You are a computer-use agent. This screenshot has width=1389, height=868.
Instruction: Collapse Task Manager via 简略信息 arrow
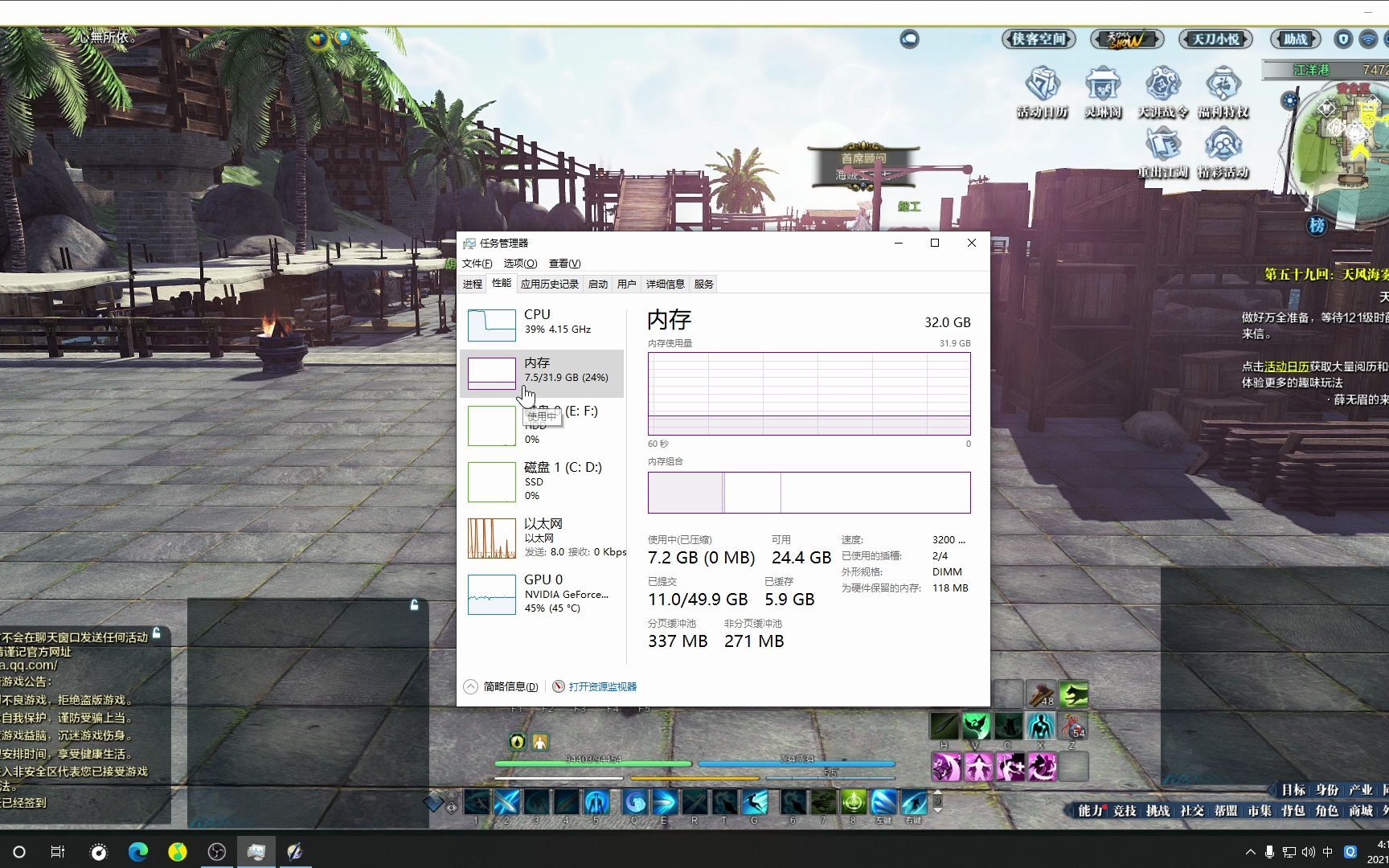click(x=470, y=686)
